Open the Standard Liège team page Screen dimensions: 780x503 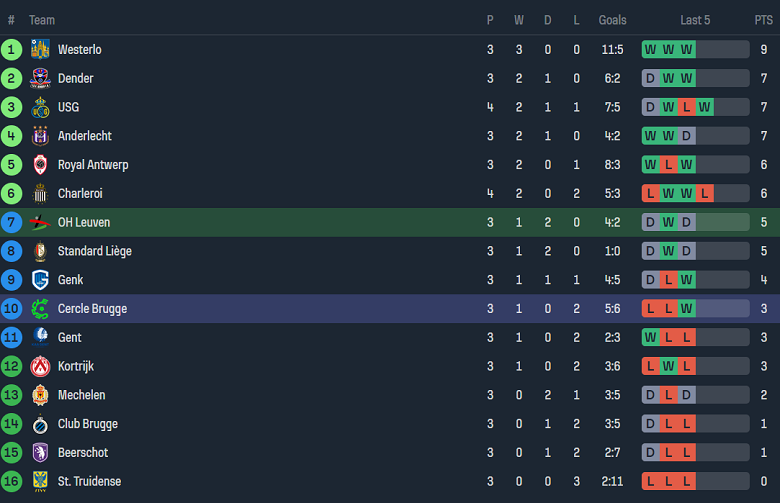[x=94, y=251]
